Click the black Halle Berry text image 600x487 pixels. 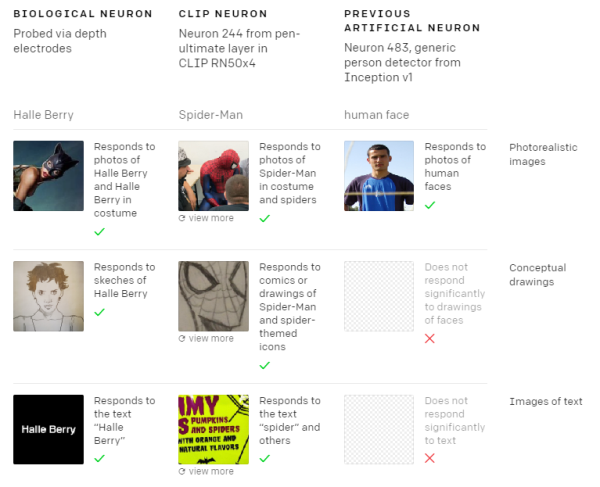tap(48, 429)
